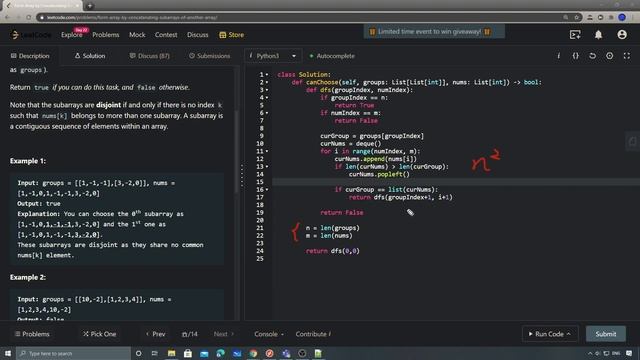Image resolution: width=640 pixels, height=360 pixels.
Task: Open the Mail app from the taskbar
Action: tap(204, 353)
